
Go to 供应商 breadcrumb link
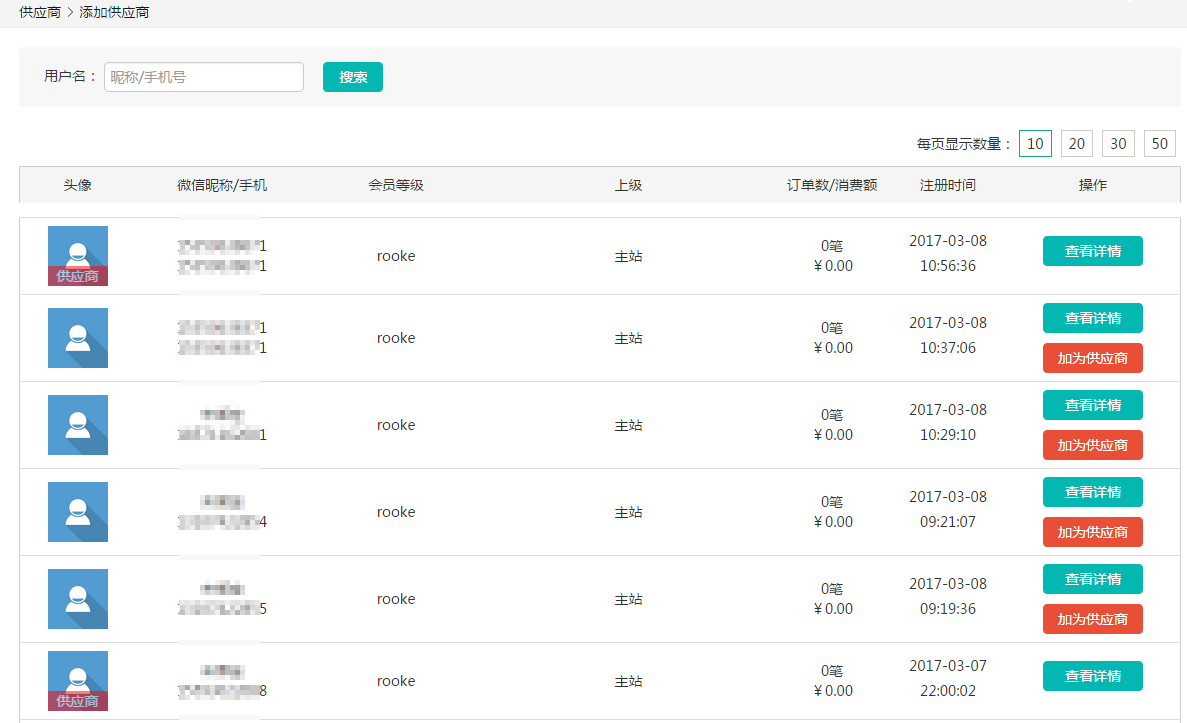40,13
